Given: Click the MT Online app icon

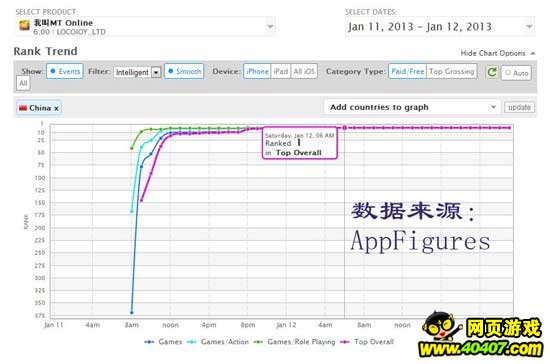Looking at the screenshot, I should [24, 25].
